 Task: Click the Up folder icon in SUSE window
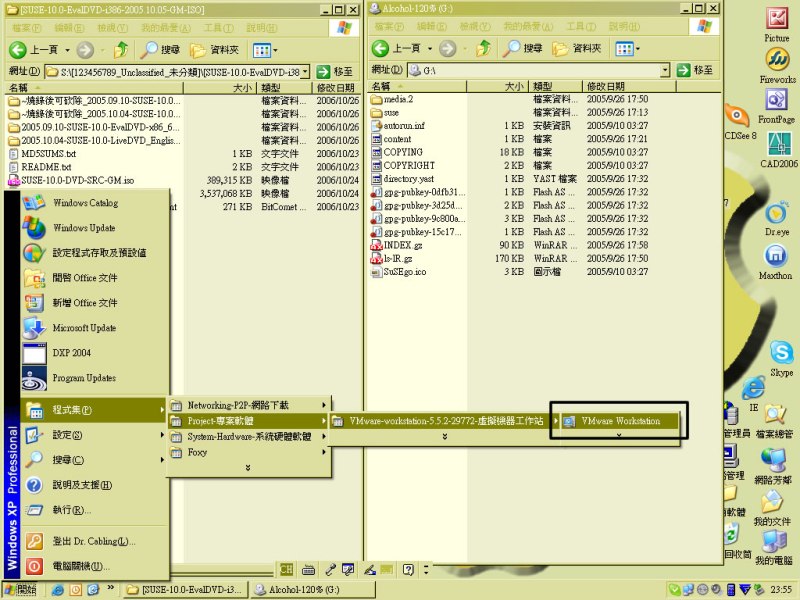pos(121,49)
